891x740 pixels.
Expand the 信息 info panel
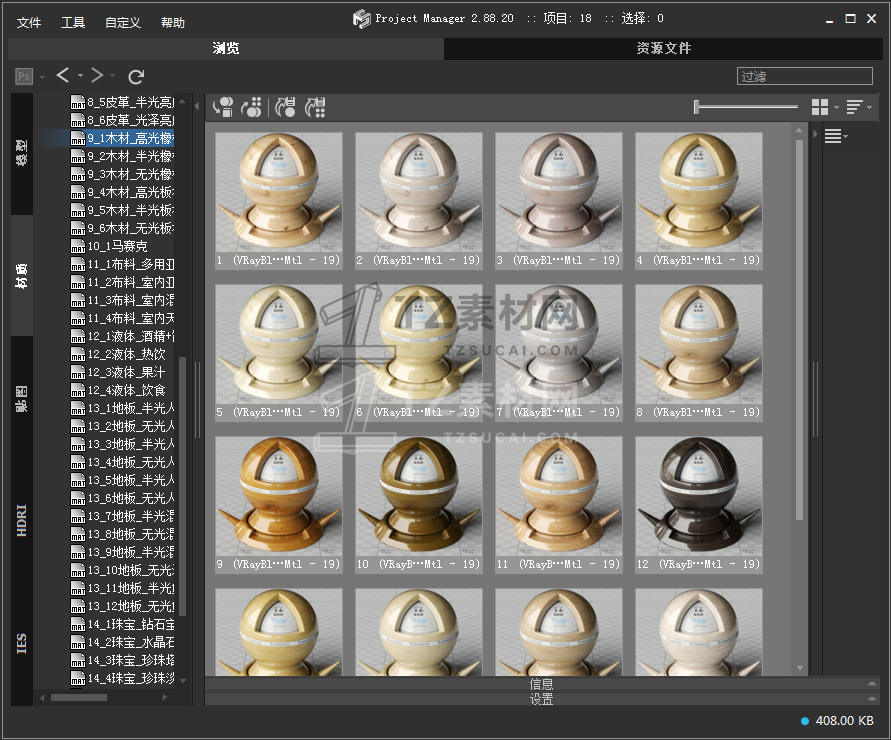pos(540,684)
